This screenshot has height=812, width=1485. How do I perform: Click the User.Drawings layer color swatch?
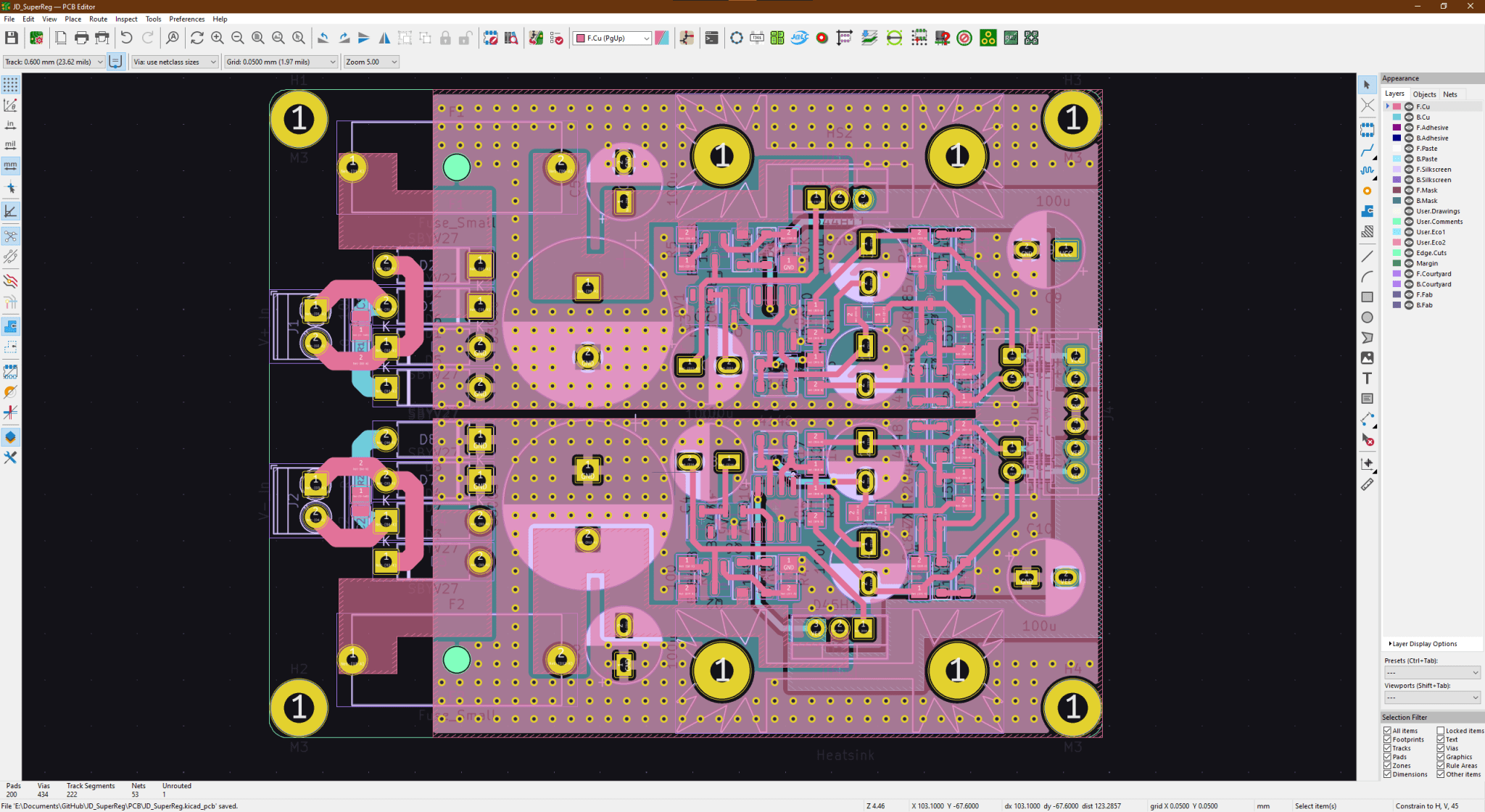[x=1397, y=211]
